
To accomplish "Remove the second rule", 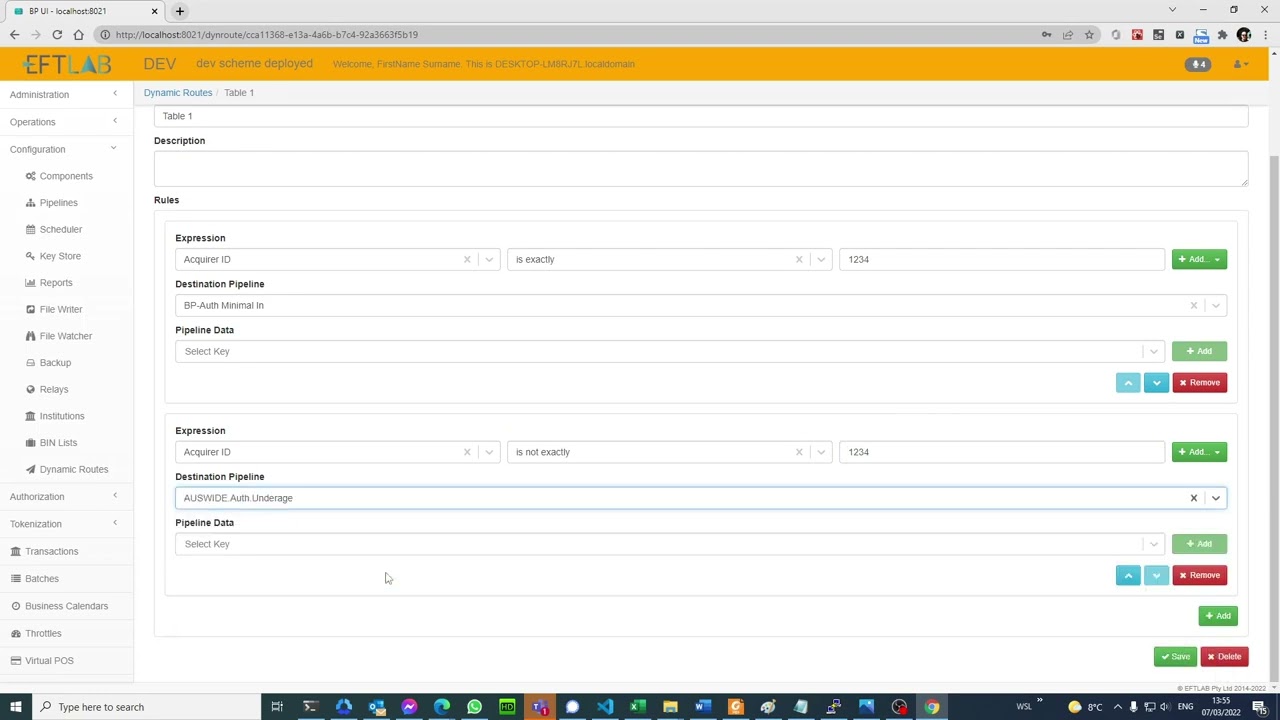I will [x=1199, y=575].
